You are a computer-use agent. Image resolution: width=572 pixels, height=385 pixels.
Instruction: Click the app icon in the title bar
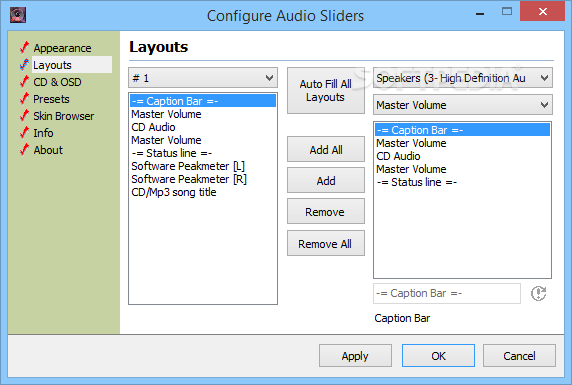[x=18, y=15]
